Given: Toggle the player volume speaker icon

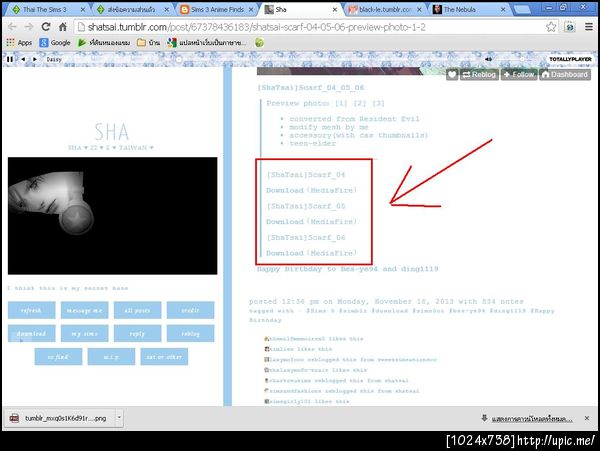Looking at the screenshot, I should (488, 59).
